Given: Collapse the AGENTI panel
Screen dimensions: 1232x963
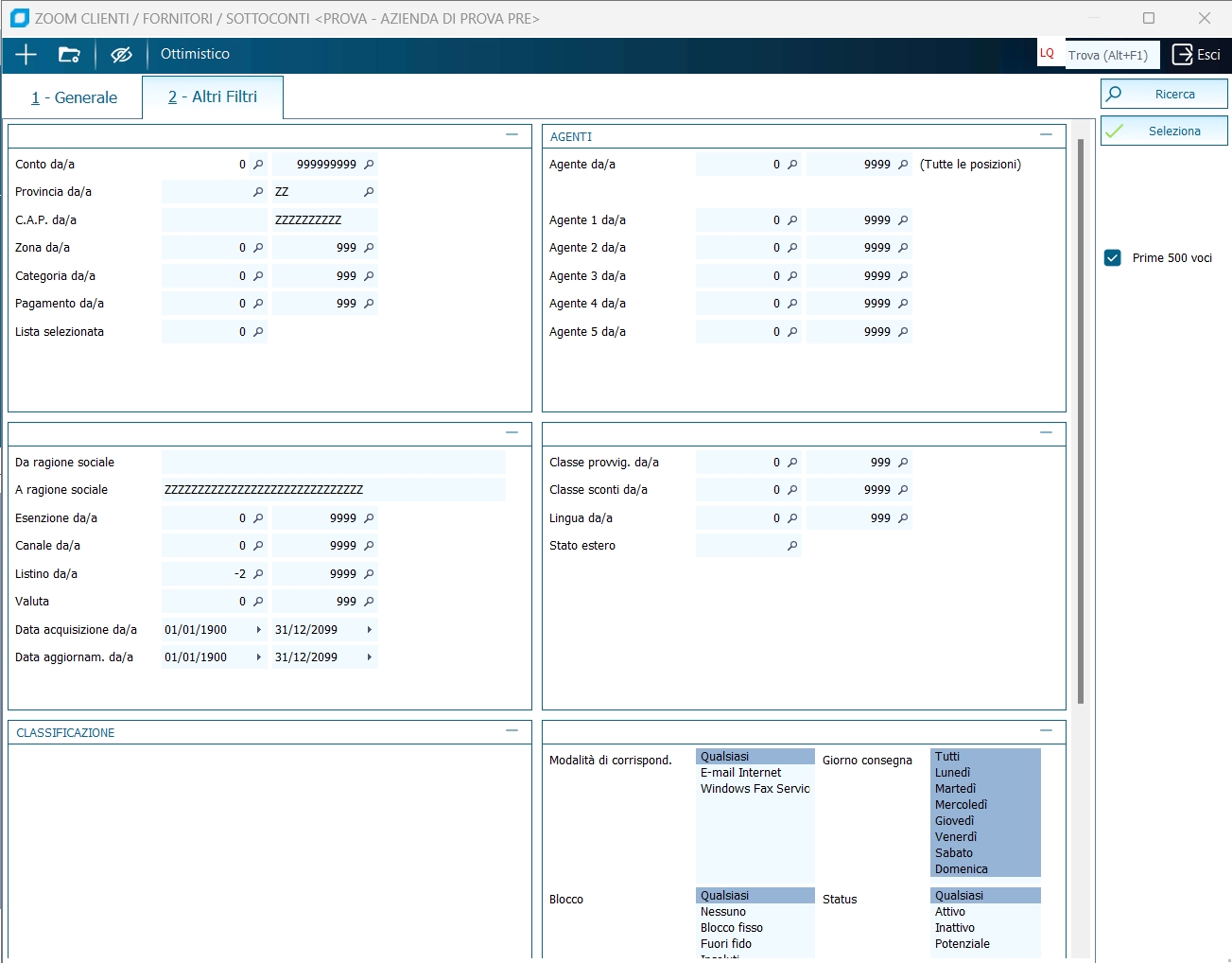Looking at the screenshot, I should [1046, 135].
